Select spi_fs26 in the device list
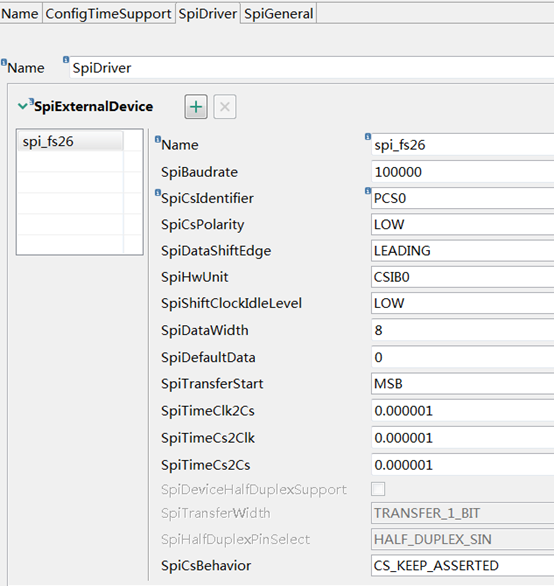Screen dimensions: 554x586 click(x=70, y=141)
